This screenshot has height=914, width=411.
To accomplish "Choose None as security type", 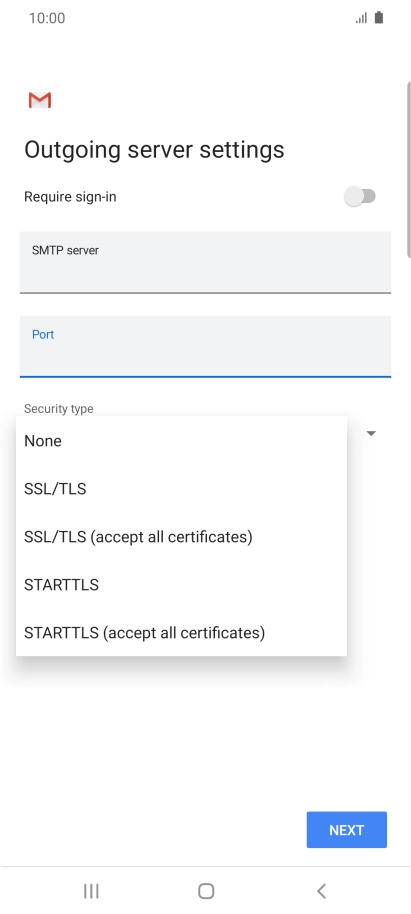I will pyautogui.click(x=181, y=441).
